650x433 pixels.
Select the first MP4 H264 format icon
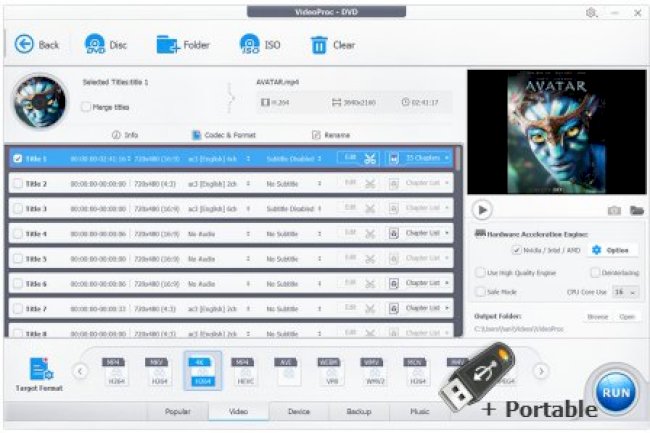coord(114,371)
